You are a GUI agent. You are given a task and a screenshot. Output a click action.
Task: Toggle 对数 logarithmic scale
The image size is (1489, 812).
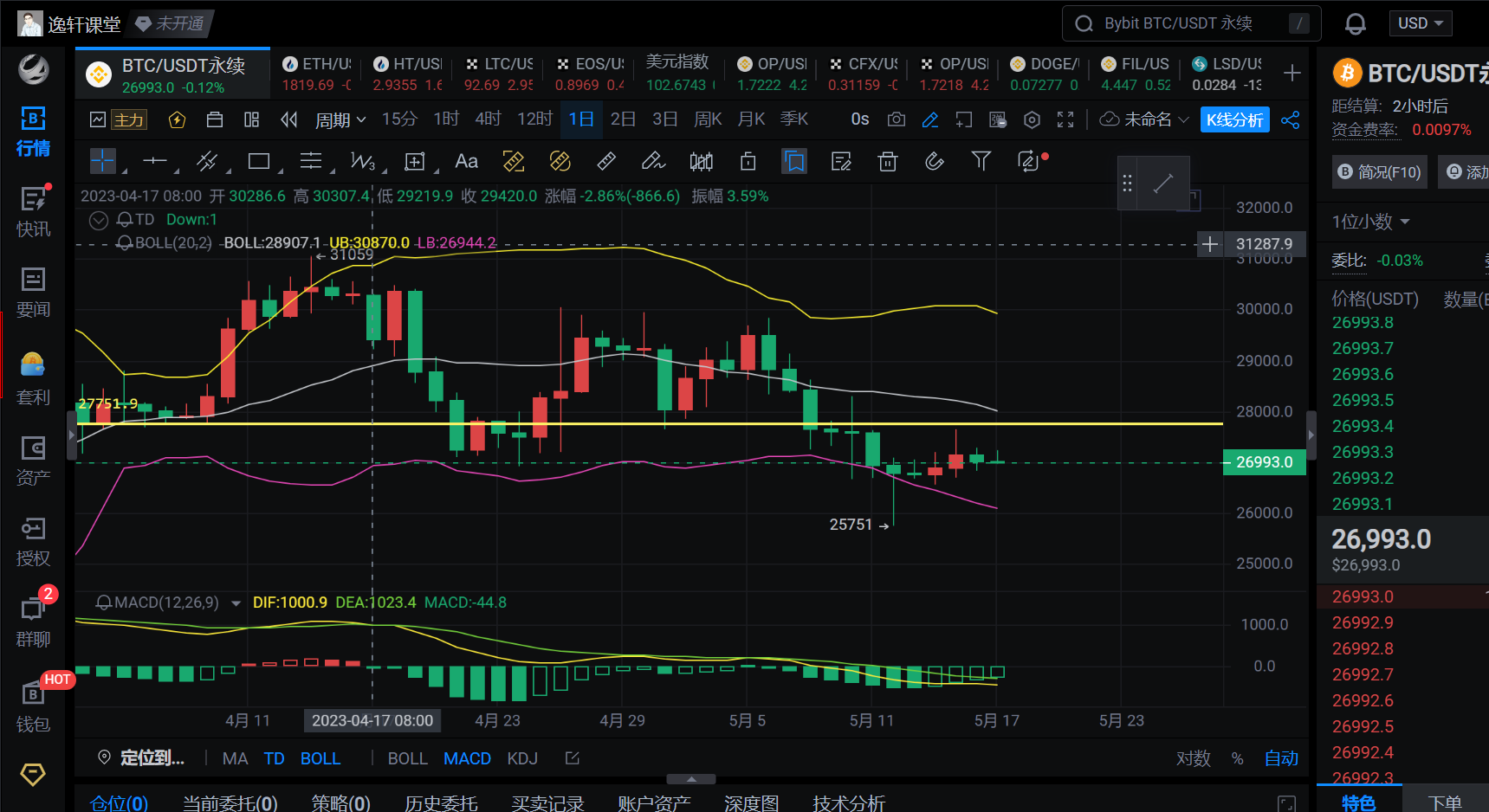tap(1193, 758)
